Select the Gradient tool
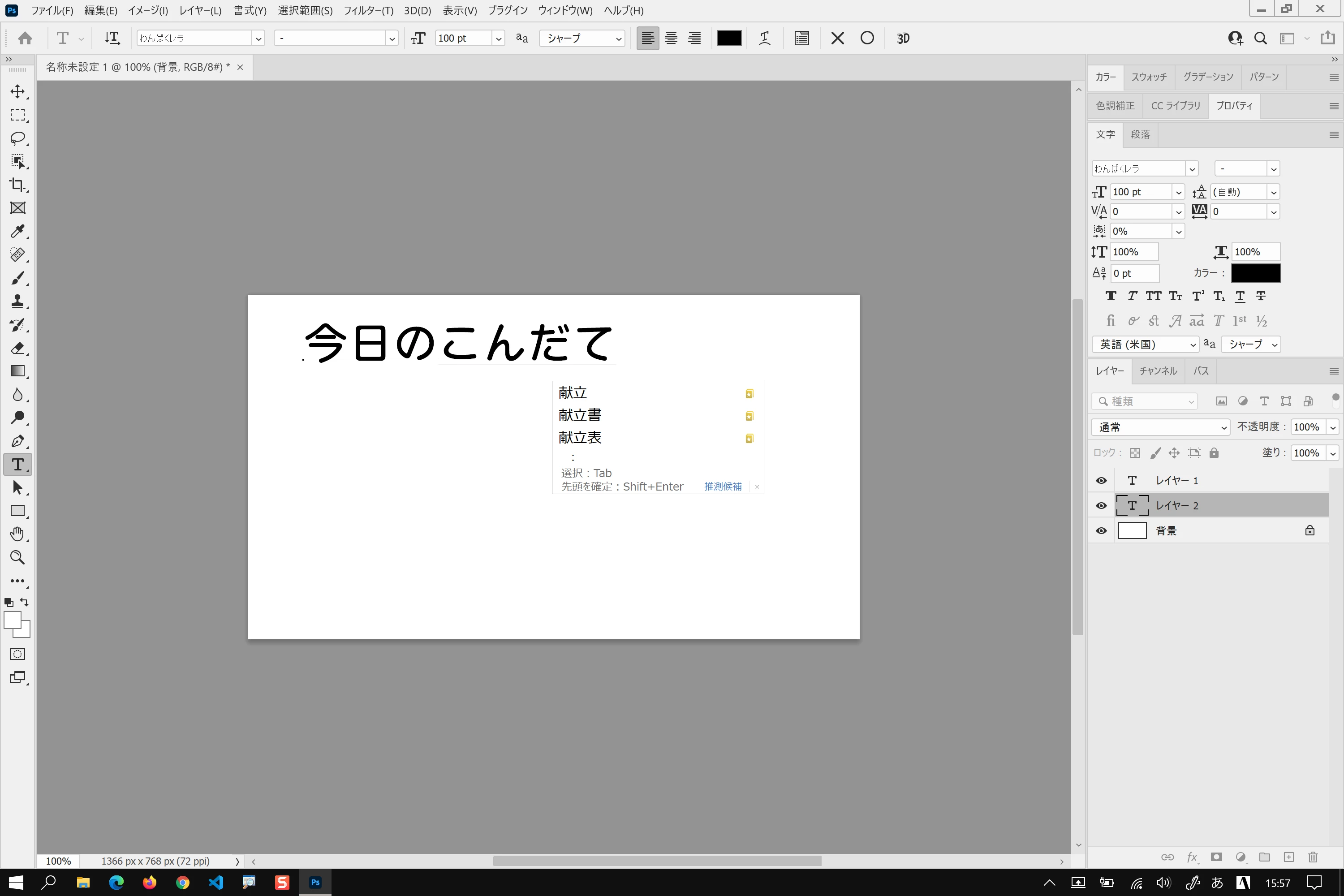 coord(18,371)
